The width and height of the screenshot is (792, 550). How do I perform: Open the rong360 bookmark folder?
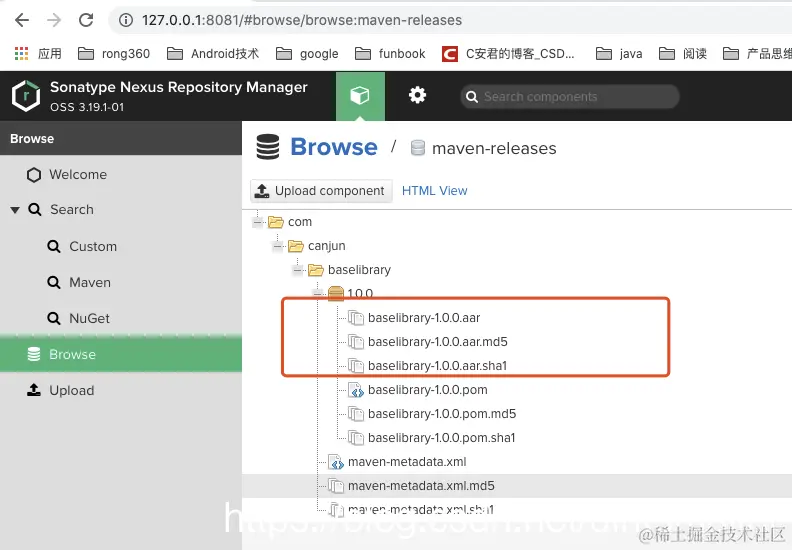point(114,54)
